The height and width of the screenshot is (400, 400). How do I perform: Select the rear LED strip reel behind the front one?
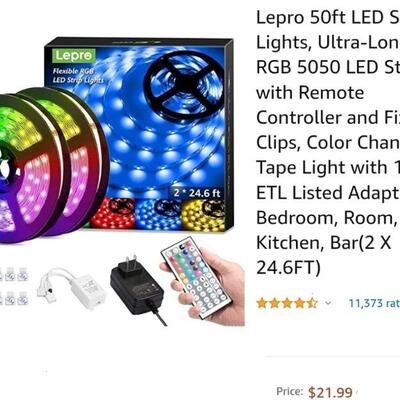(80, 160)
